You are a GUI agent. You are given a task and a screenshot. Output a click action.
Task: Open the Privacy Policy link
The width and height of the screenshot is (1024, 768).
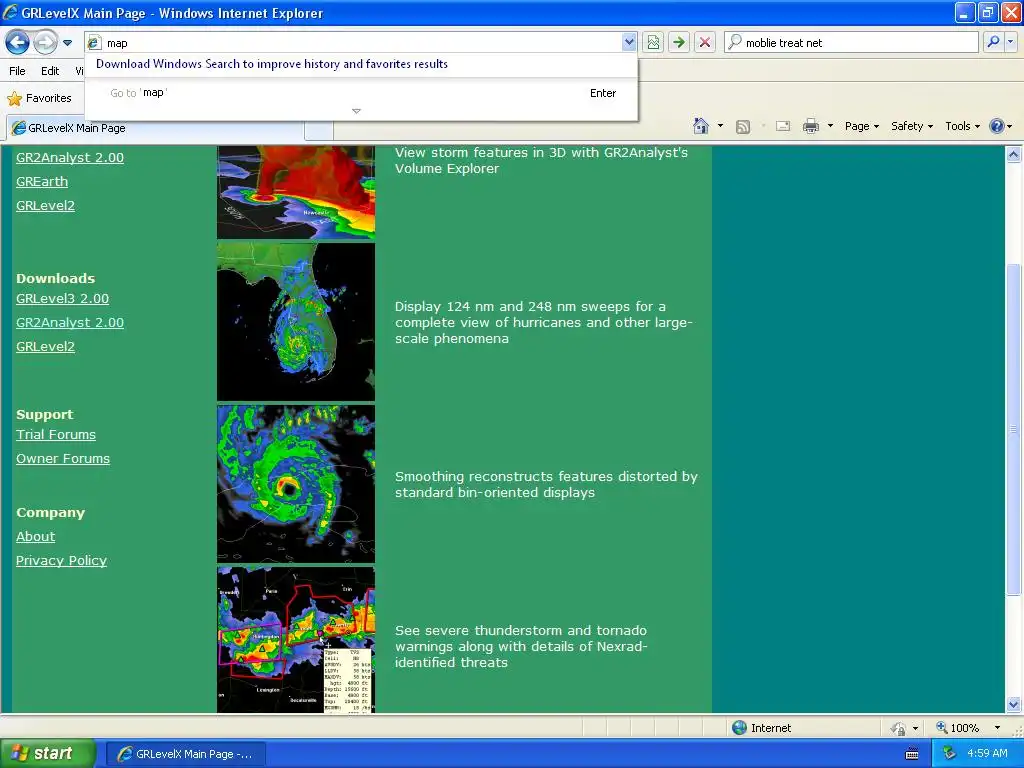pos(61,561)
